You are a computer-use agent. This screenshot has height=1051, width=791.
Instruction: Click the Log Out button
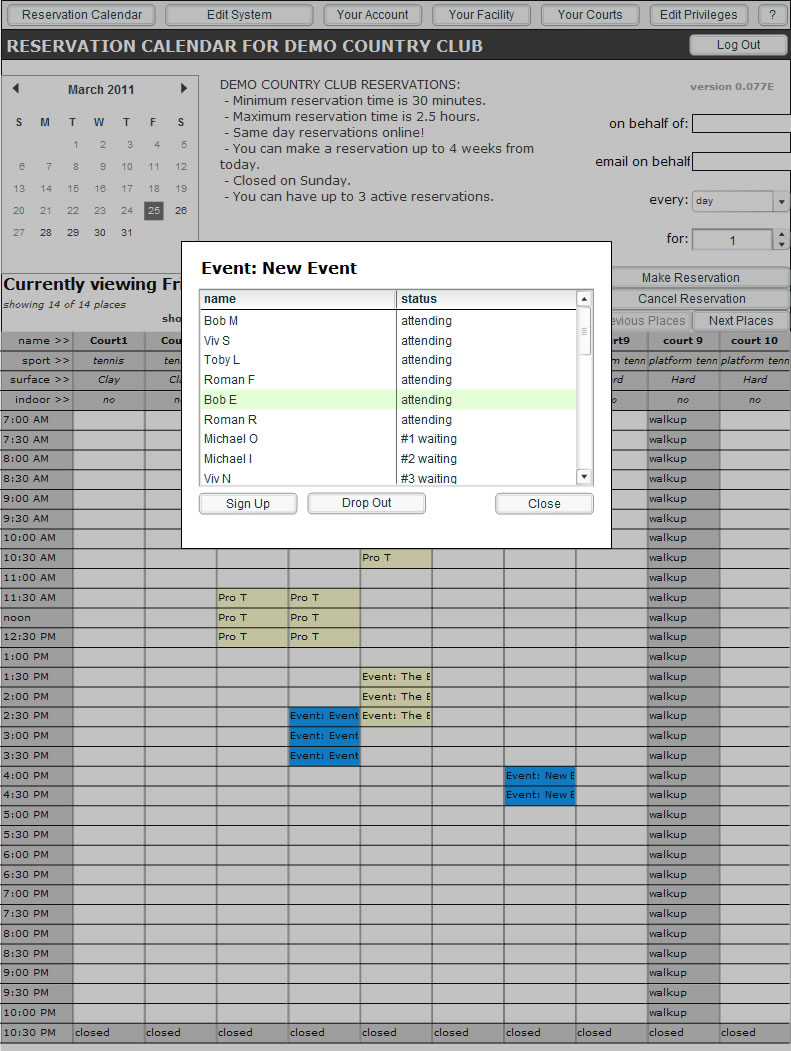pyautogui.click(x=738, y=45)
